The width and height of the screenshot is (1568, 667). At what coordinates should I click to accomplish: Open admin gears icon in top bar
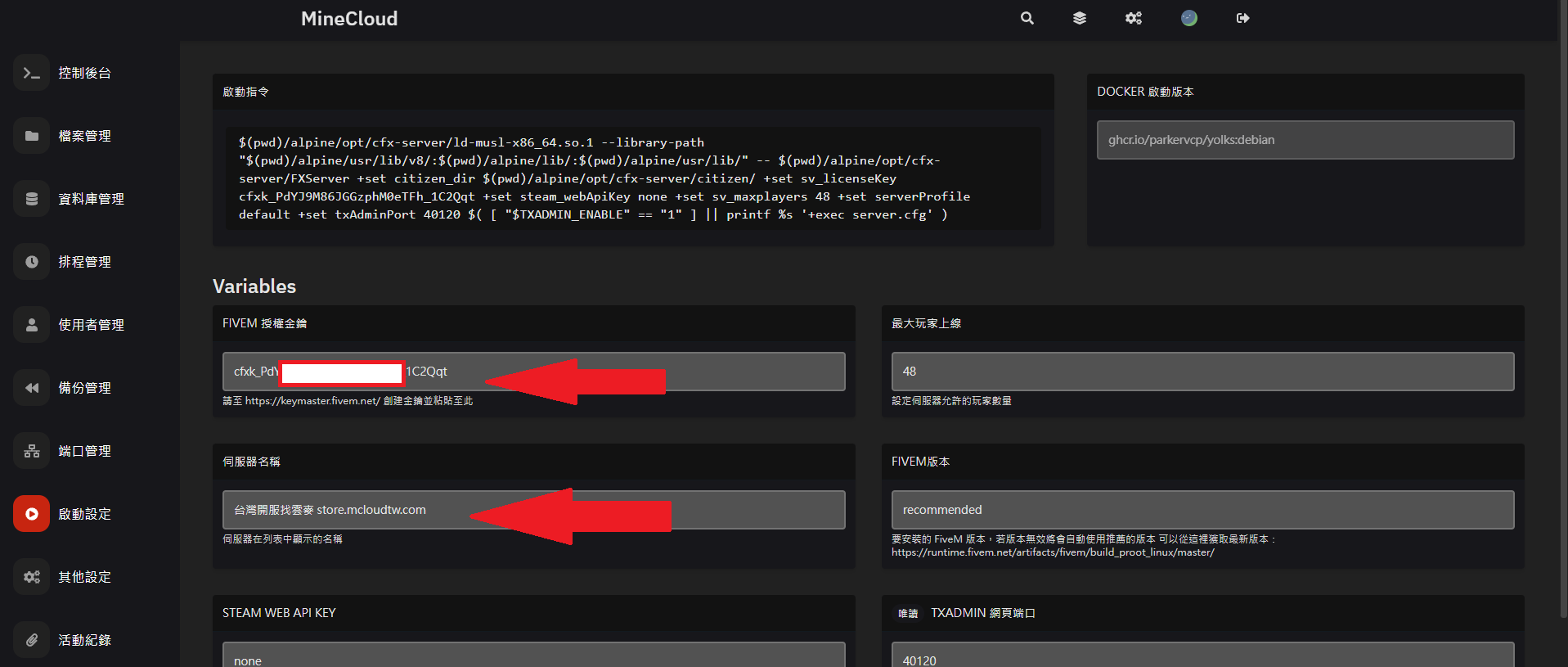coord(1133,18)
